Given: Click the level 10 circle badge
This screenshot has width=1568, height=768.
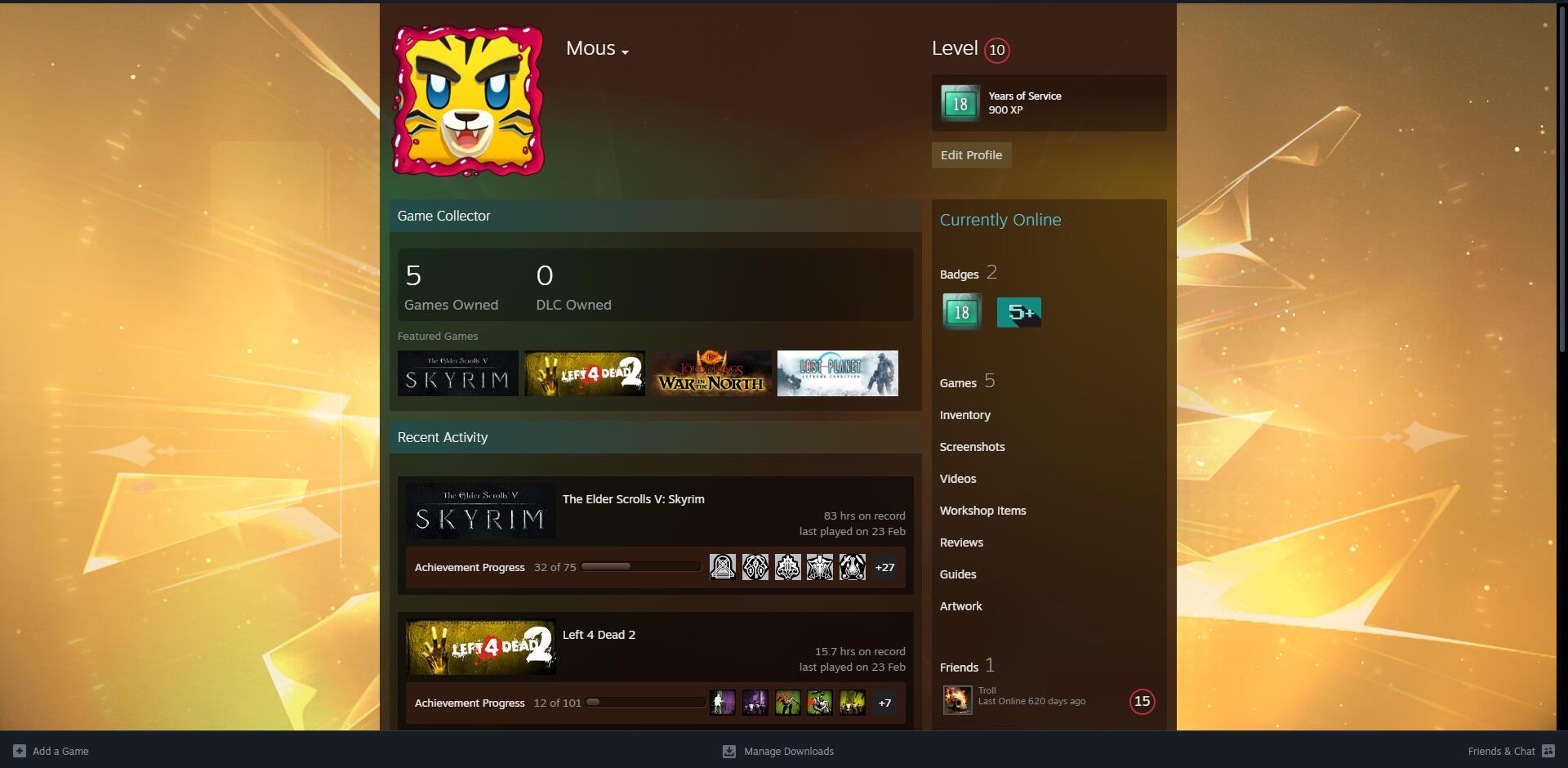Looking at the screenshot, I should 996,50.
